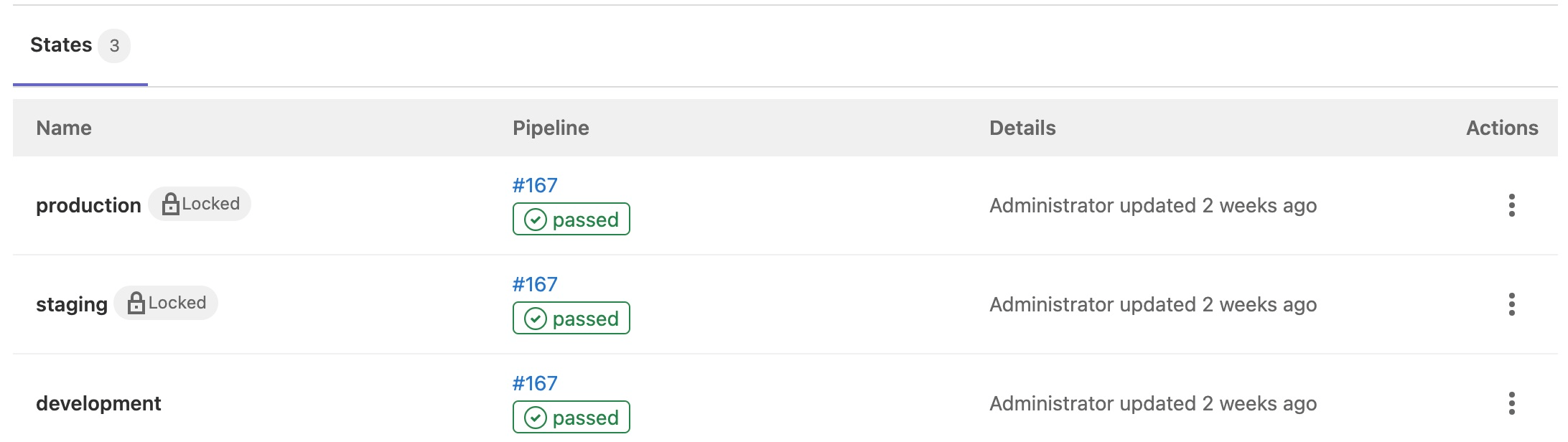The height and width of the screenshot is (442, 1568).
Task: Click the Locked badge on staging
Action: pos(167,302)
